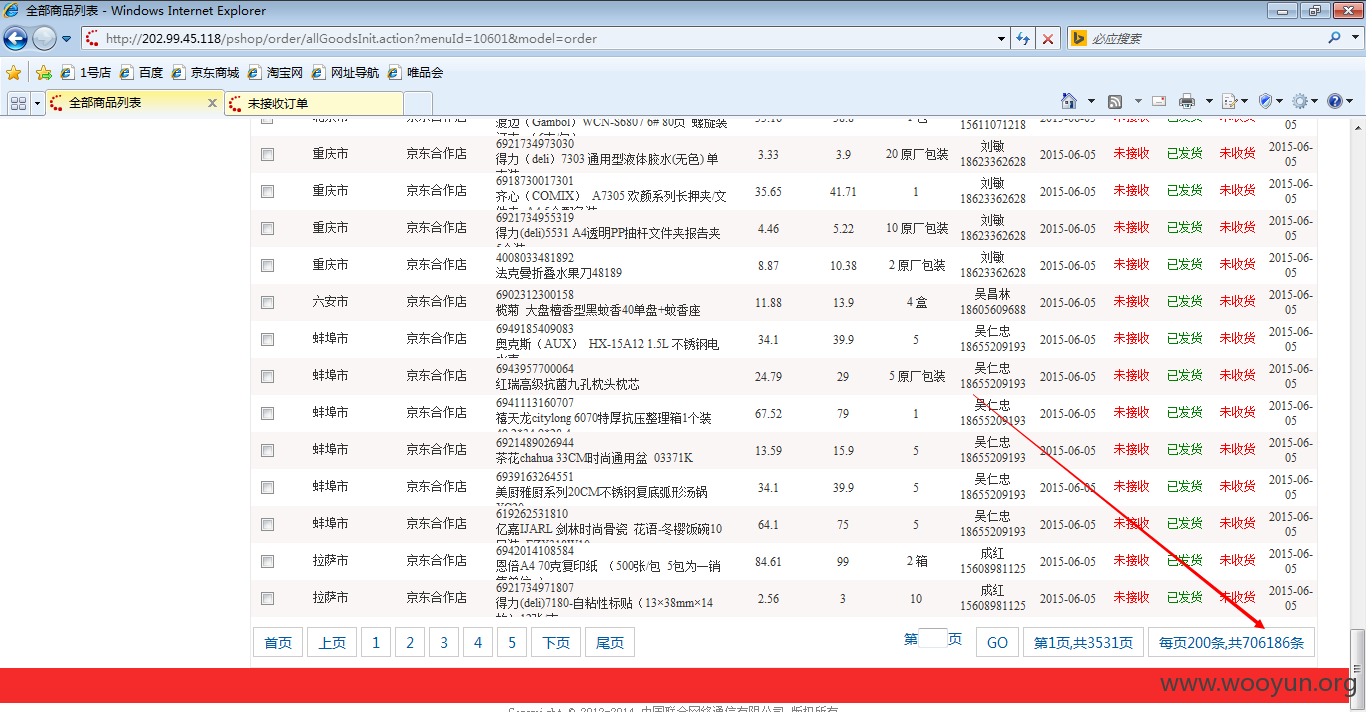Click the RSS feeds icon
Viewport: 1366px width, 712px height.
point(1115,101)
